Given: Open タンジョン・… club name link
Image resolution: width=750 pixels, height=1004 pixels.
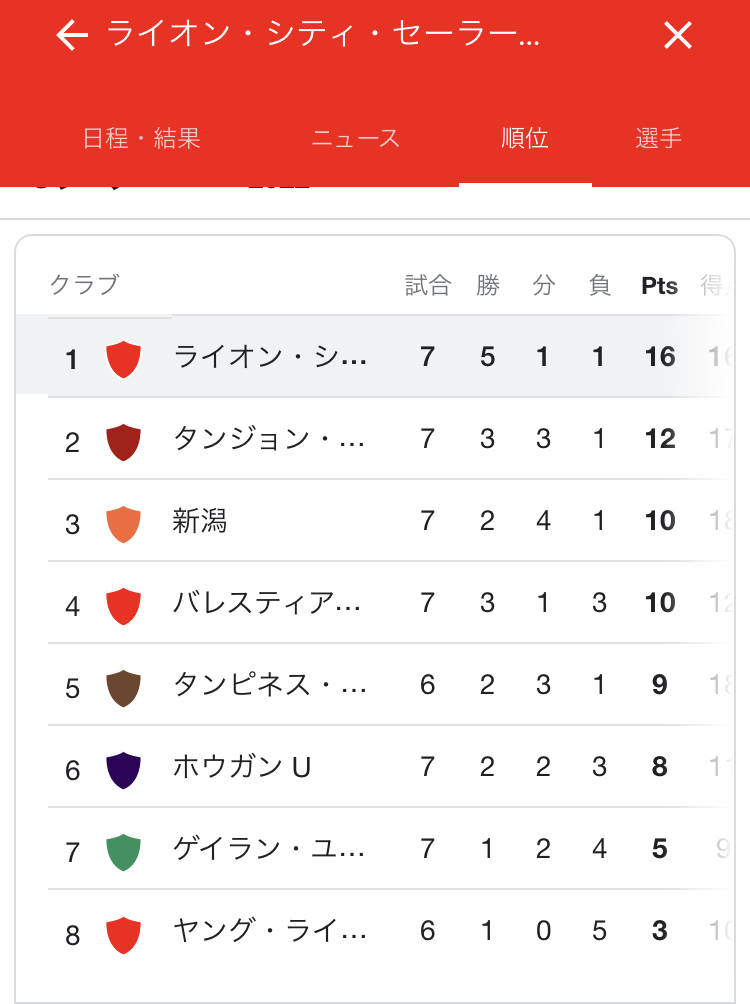Looking at the screenshot, I should click(269, 439).
